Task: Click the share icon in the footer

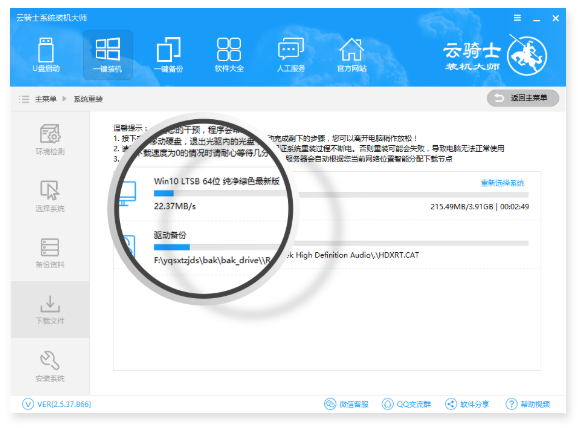Action: coord(451,404)
